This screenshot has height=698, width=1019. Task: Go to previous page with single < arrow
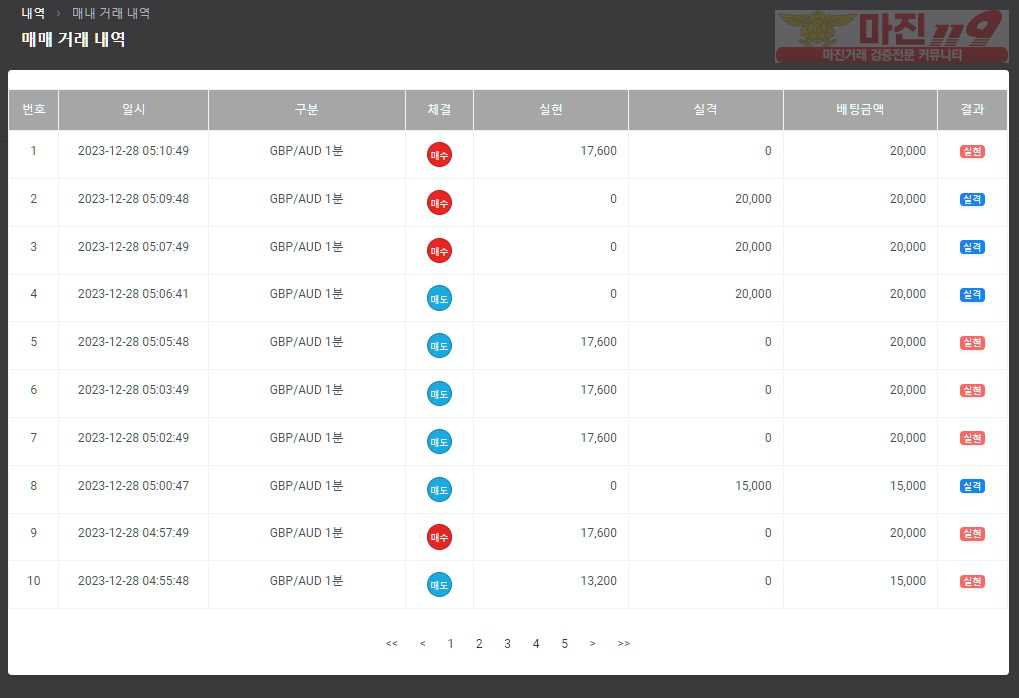[422, 643]
